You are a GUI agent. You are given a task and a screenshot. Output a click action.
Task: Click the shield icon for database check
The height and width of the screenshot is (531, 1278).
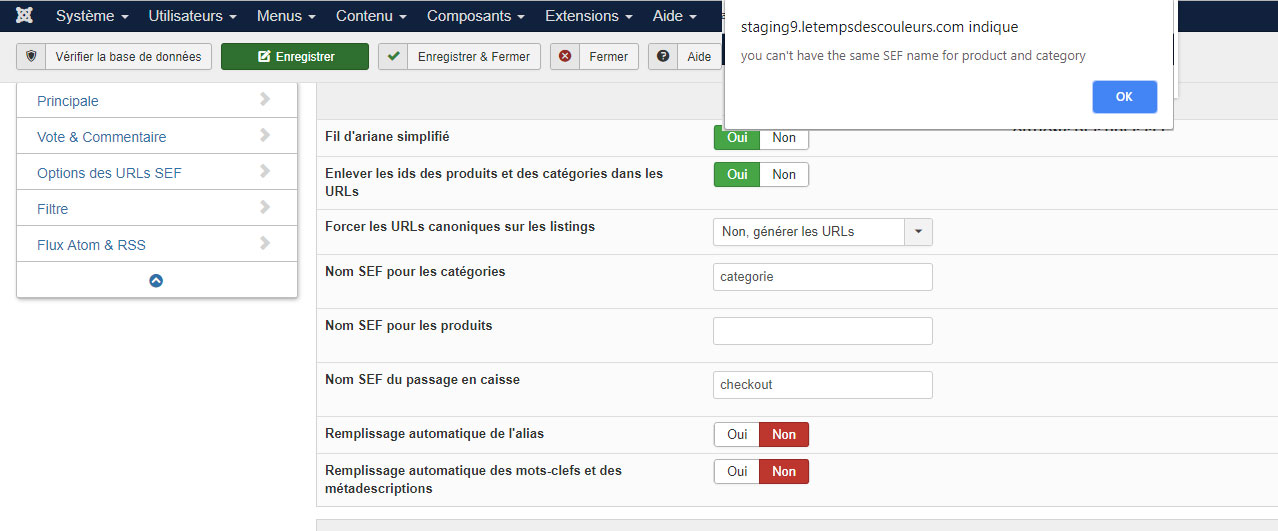32,57
